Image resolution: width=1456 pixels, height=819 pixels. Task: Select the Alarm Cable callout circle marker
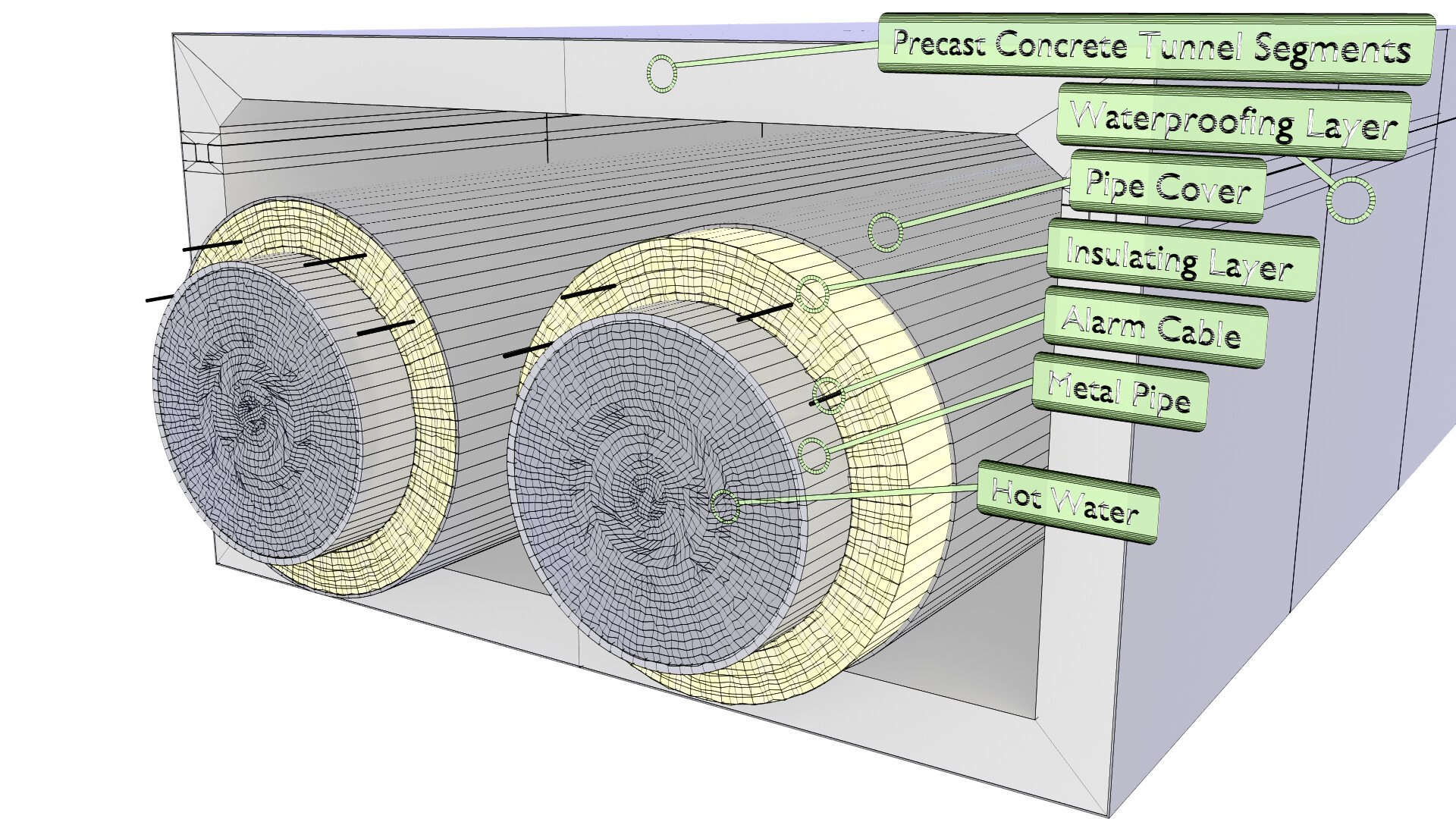(x=828, y=395)
